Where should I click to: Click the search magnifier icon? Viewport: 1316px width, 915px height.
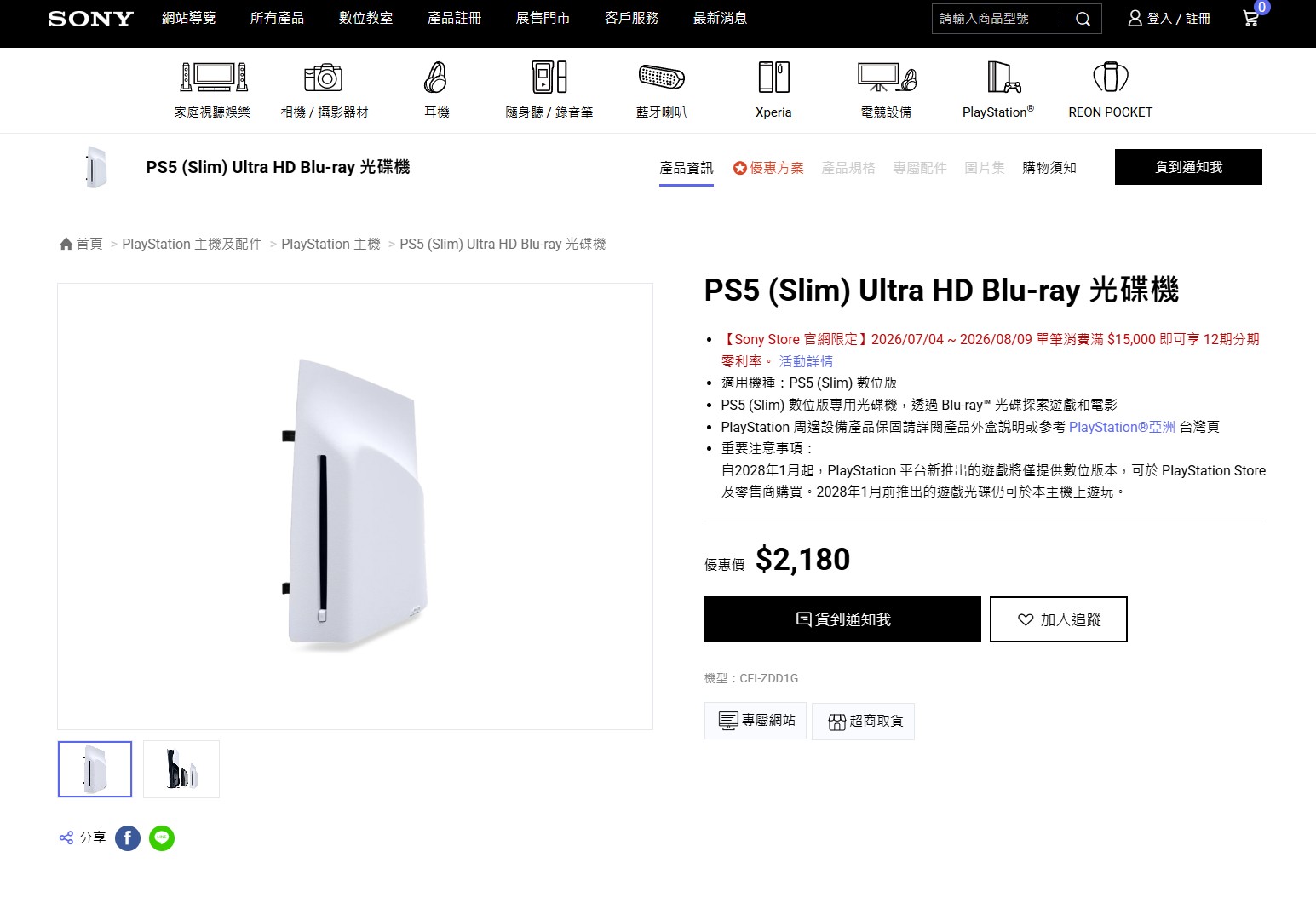tap(1083, 19)
